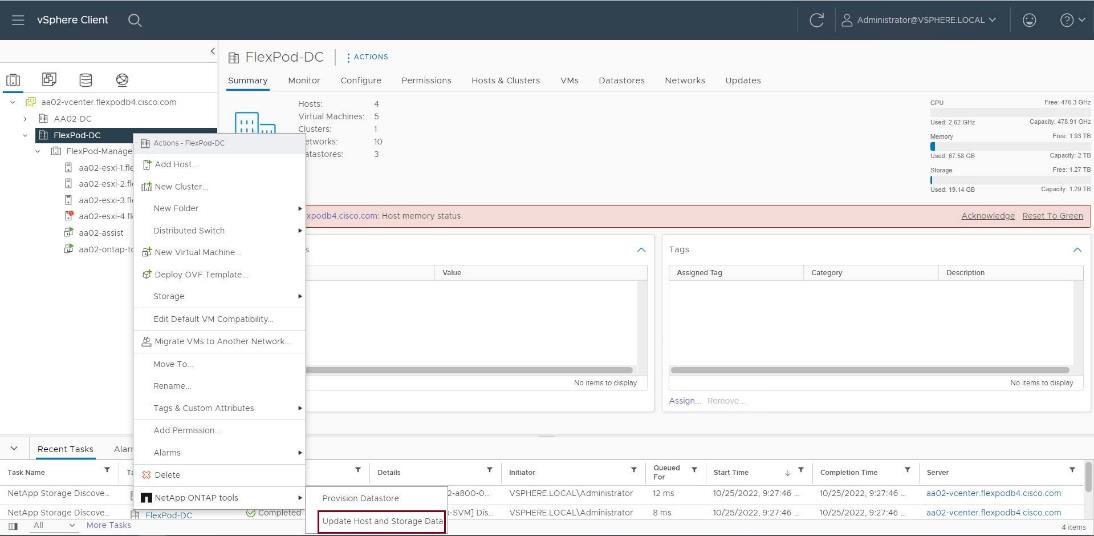
Task: Open the Storage submenu
Action: [219, 296]
